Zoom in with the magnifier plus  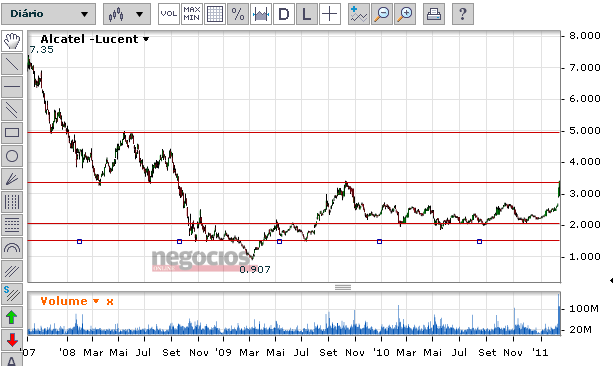[405, 14]
